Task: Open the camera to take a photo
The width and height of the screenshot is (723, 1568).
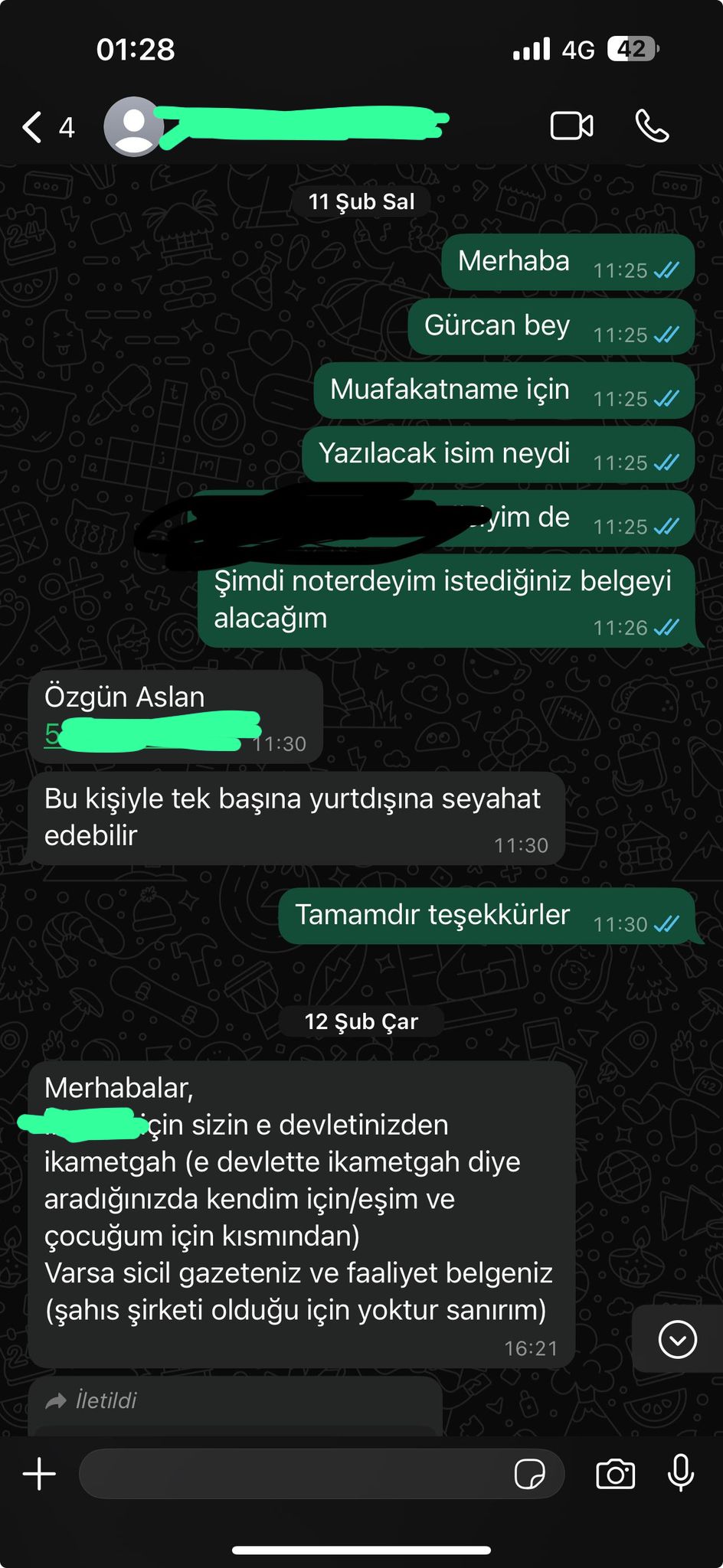Action: tap(616, 1473)
